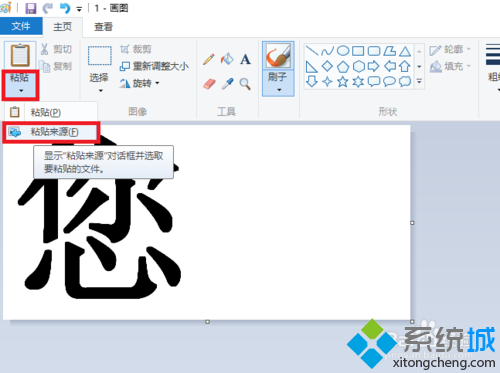Select the Oval shape
500x373 pixels.
[x=343, y=51]
